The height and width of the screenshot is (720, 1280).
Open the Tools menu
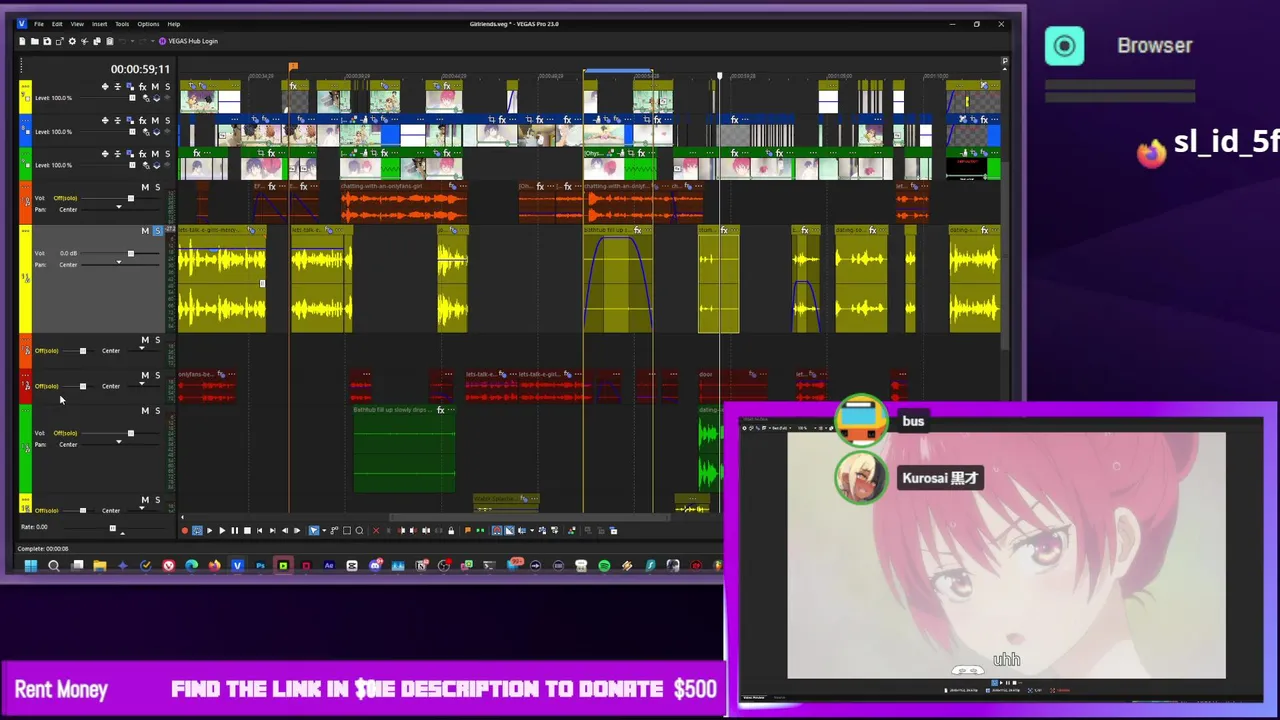coord(122,24)
